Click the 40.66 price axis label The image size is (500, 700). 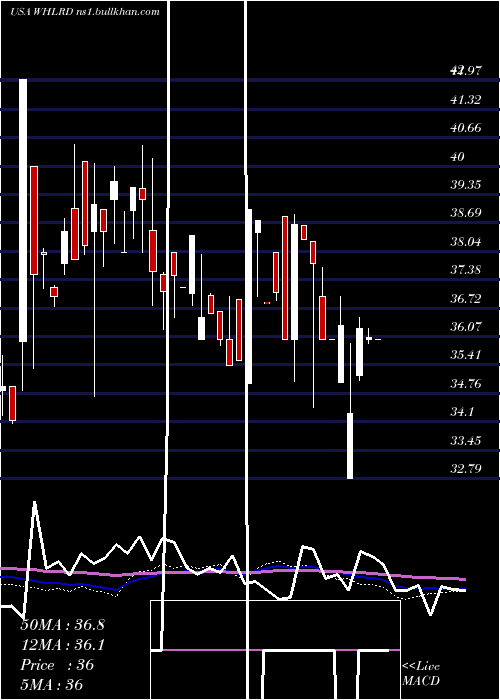coord(466,128)
